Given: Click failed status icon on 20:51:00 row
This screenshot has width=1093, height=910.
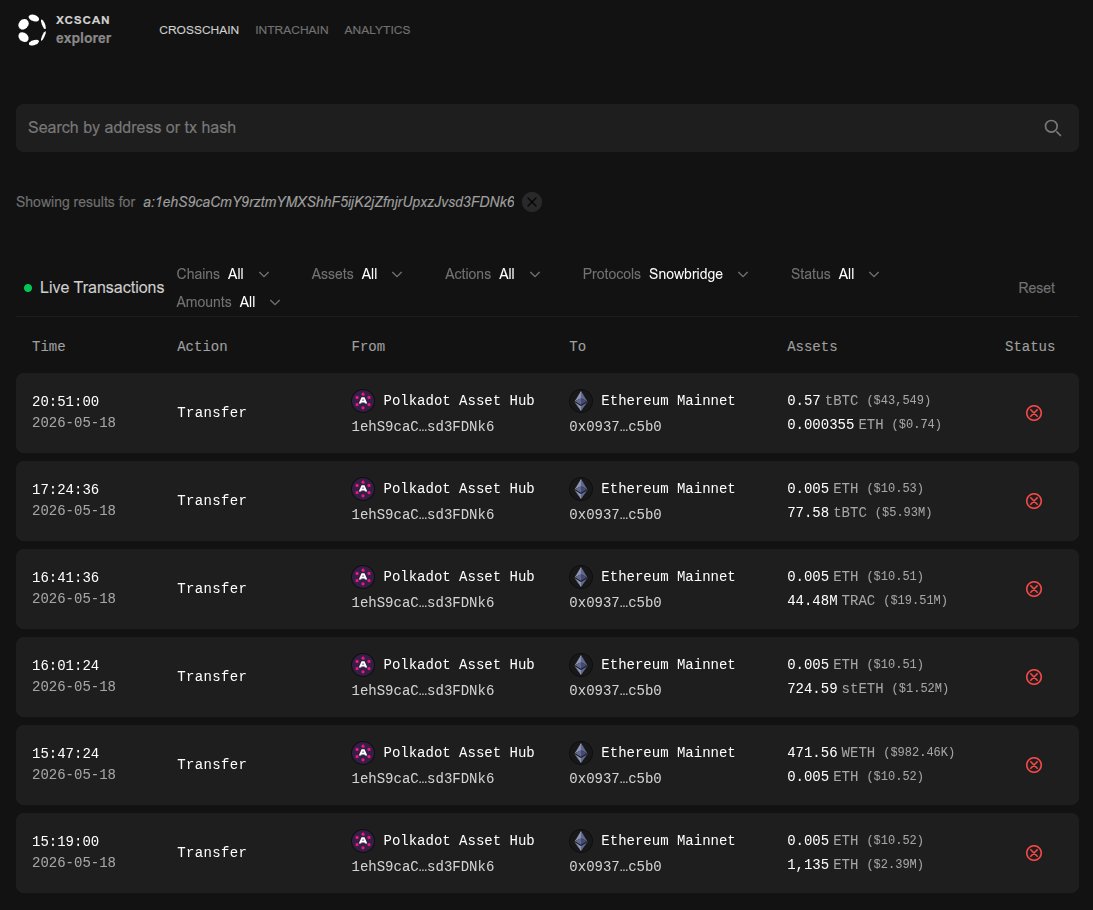Looking at the screenshot, I should pos(1034,413).
